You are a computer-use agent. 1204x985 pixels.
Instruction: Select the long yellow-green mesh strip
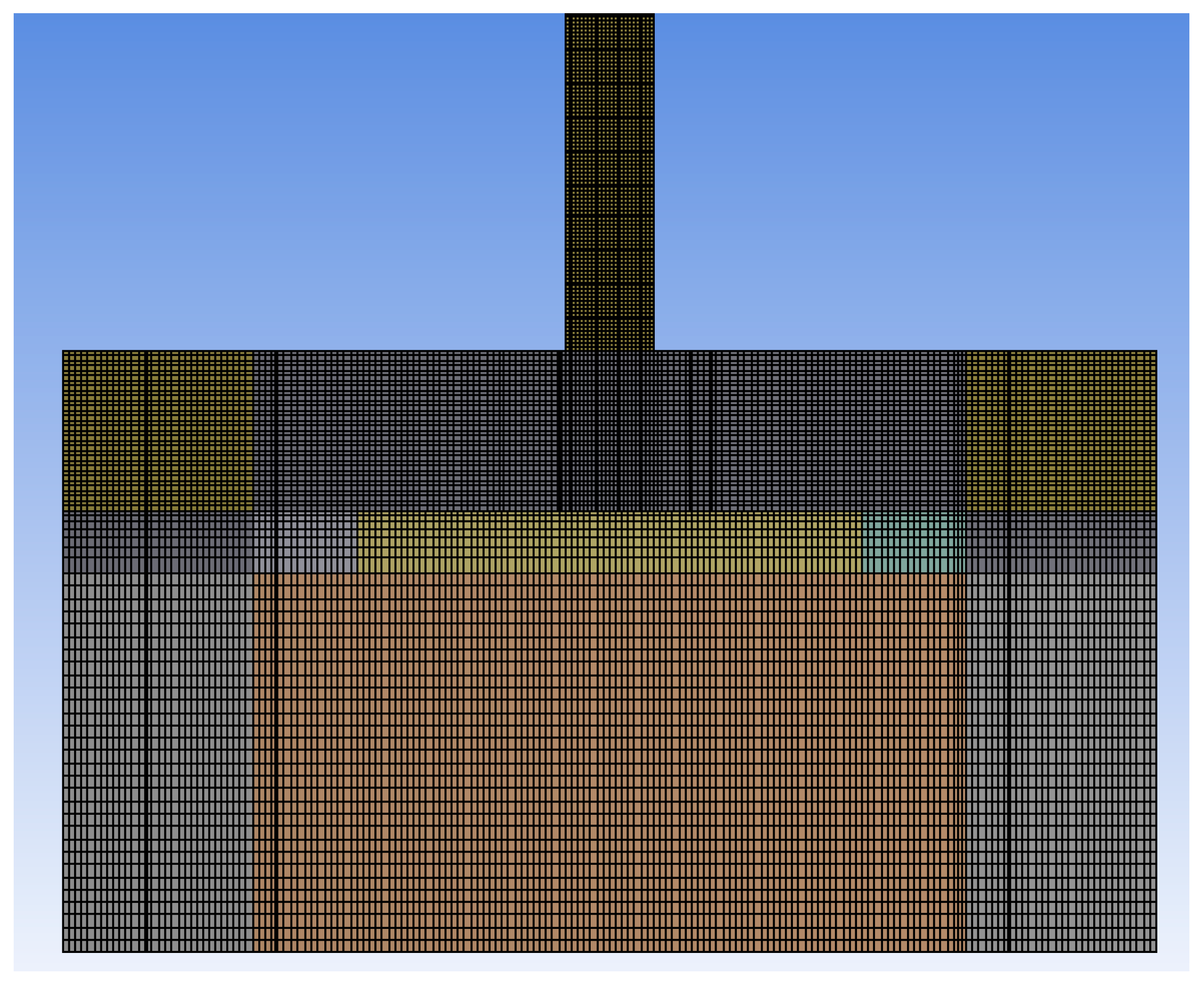coord(609,542)
